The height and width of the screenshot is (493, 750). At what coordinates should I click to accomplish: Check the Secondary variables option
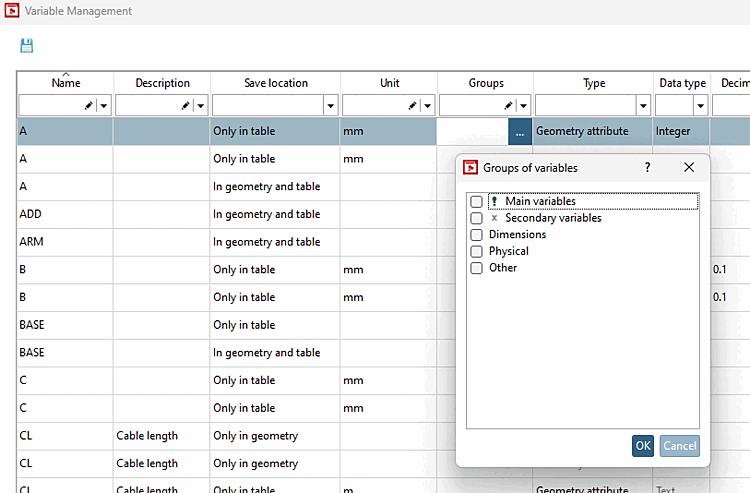477,218
